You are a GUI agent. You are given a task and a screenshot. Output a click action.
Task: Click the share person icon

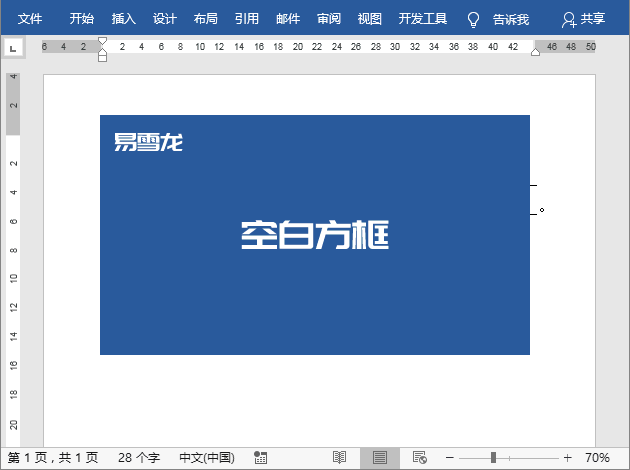click(x=569, y=20)
